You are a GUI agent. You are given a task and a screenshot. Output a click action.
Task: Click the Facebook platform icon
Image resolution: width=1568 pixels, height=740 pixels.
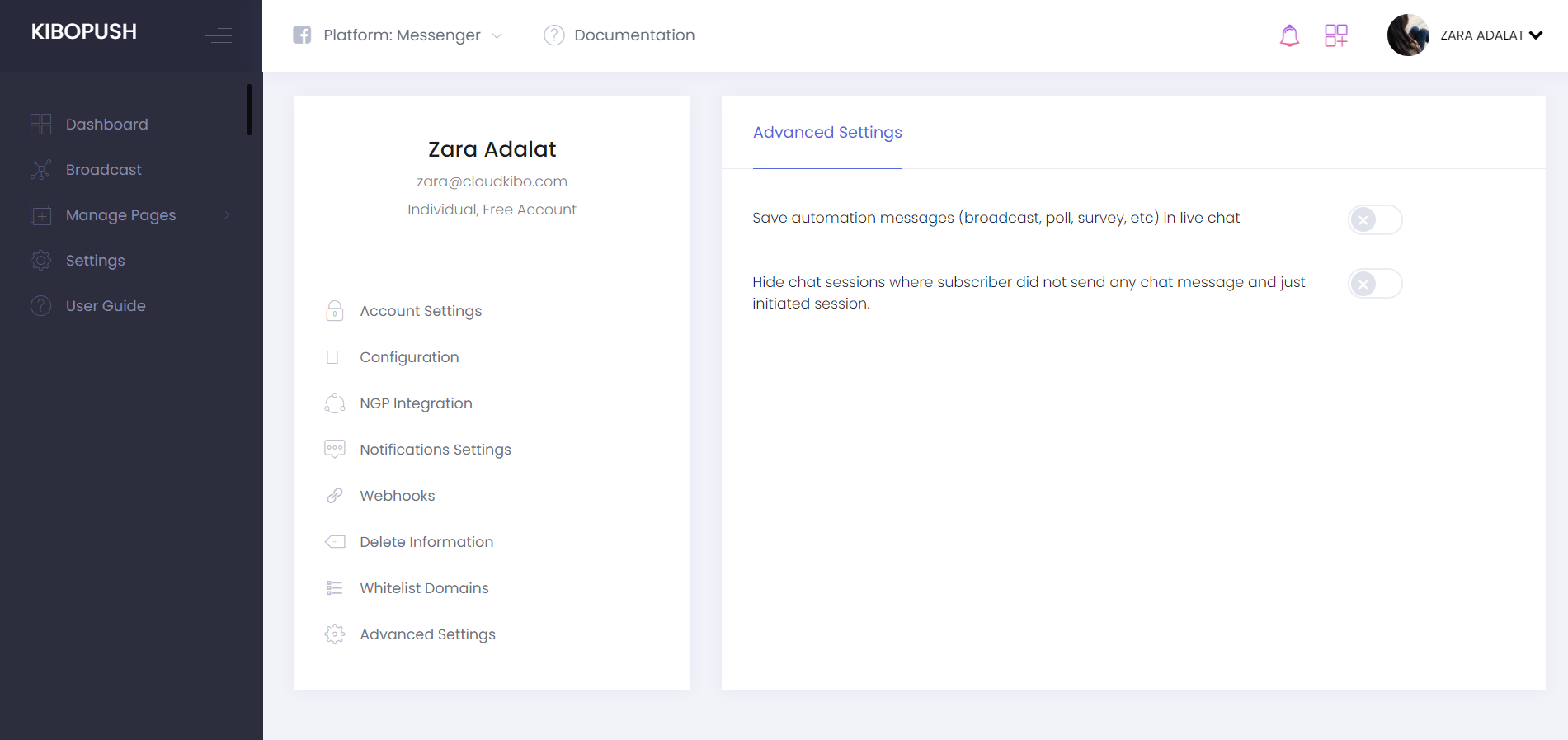[x=302, y=35]
